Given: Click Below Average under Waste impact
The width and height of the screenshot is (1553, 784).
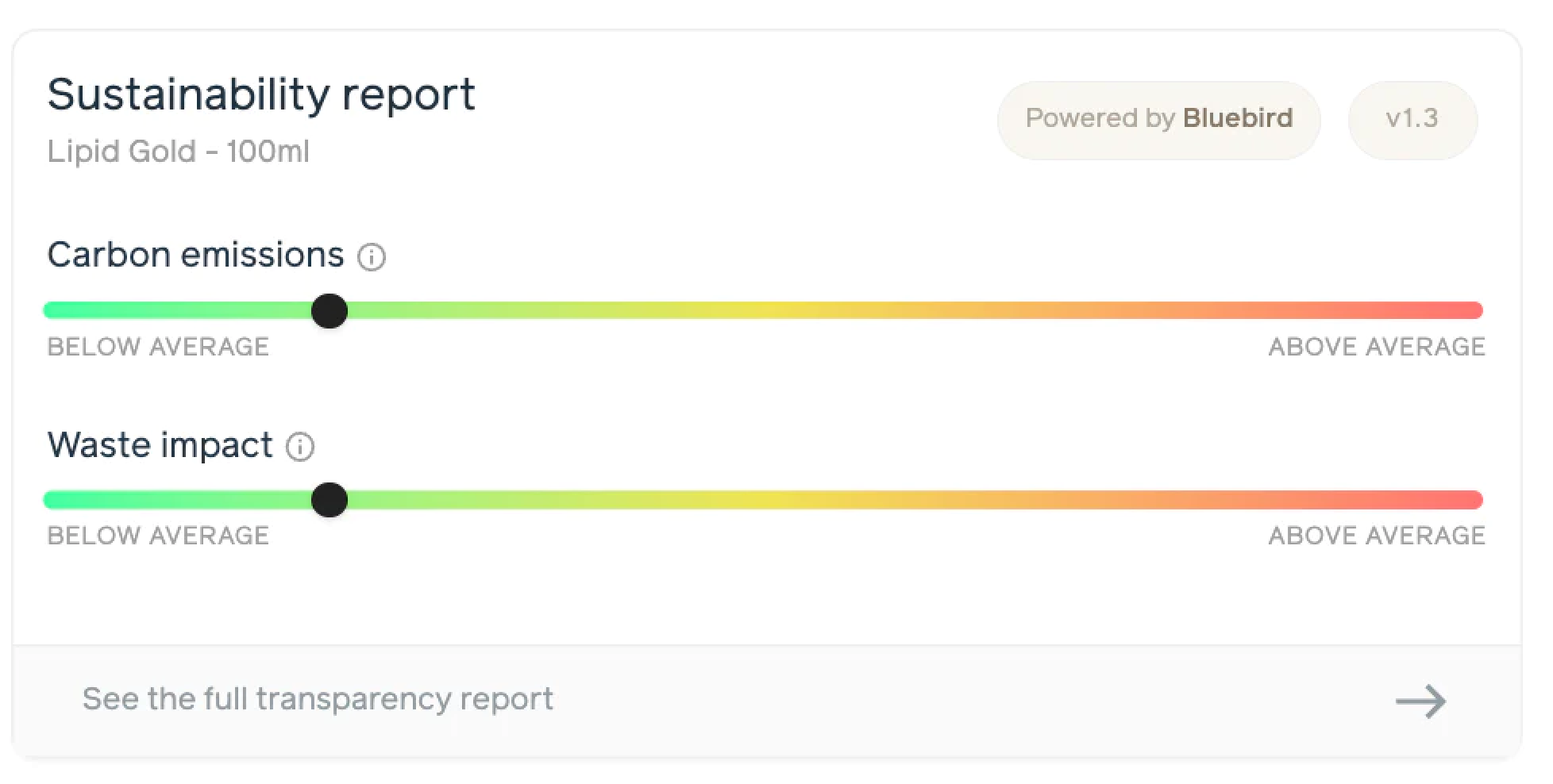Looking at the screenshot, I should coord(158,536).
